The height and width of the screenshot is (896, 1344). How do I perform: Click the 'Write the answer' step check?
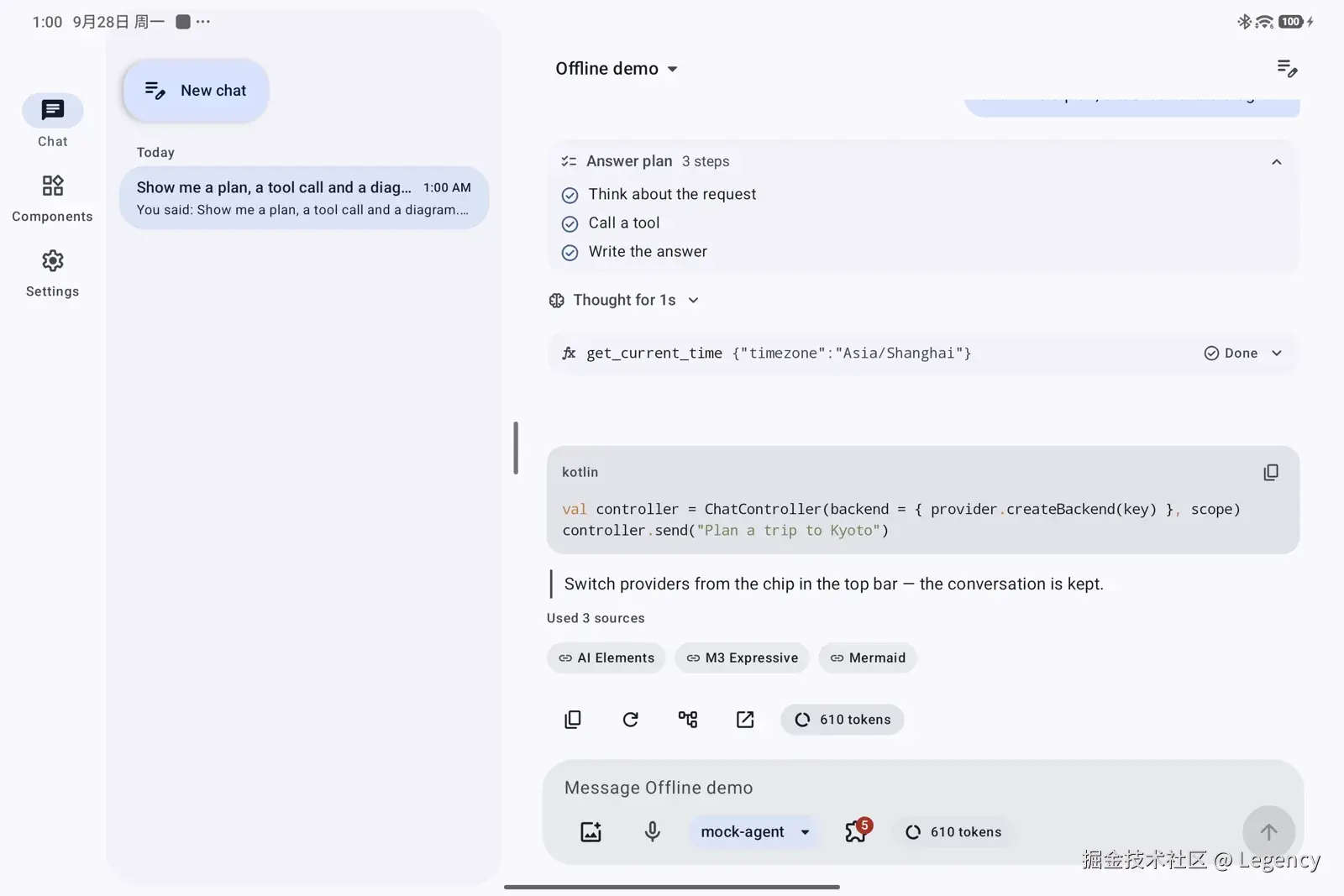point(570,252)
